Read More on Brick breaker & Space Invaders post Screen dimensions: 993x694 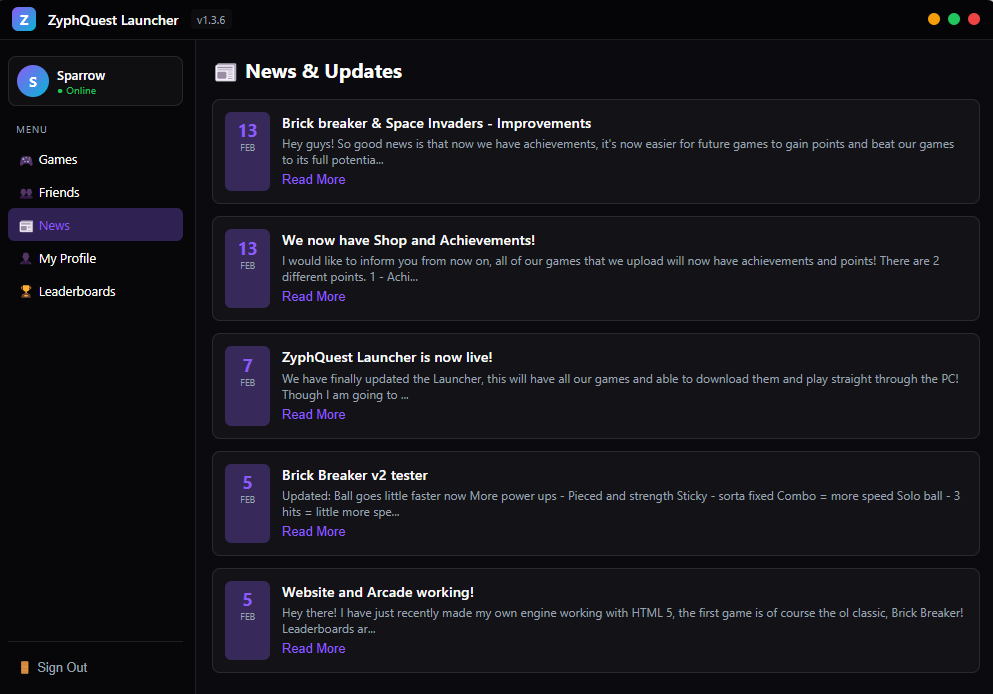click(x=313, y=179)
